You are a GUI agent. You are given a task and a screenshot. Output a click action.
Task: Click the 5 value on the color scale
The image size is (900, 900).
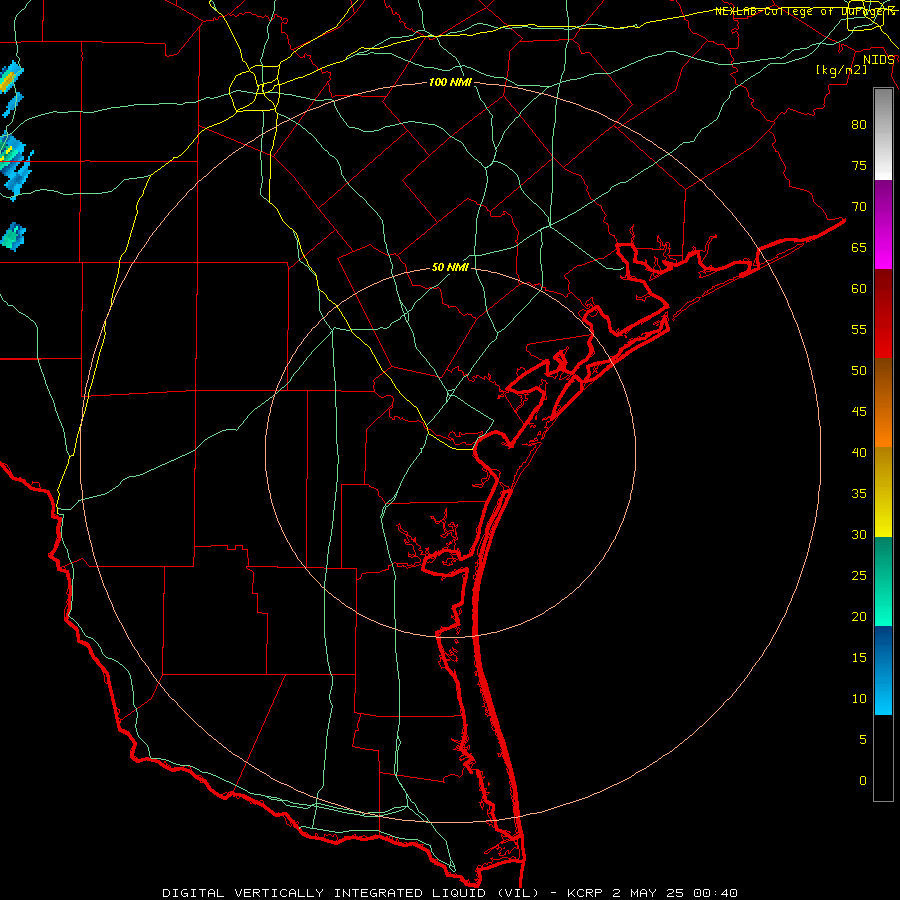click(863, 740)
